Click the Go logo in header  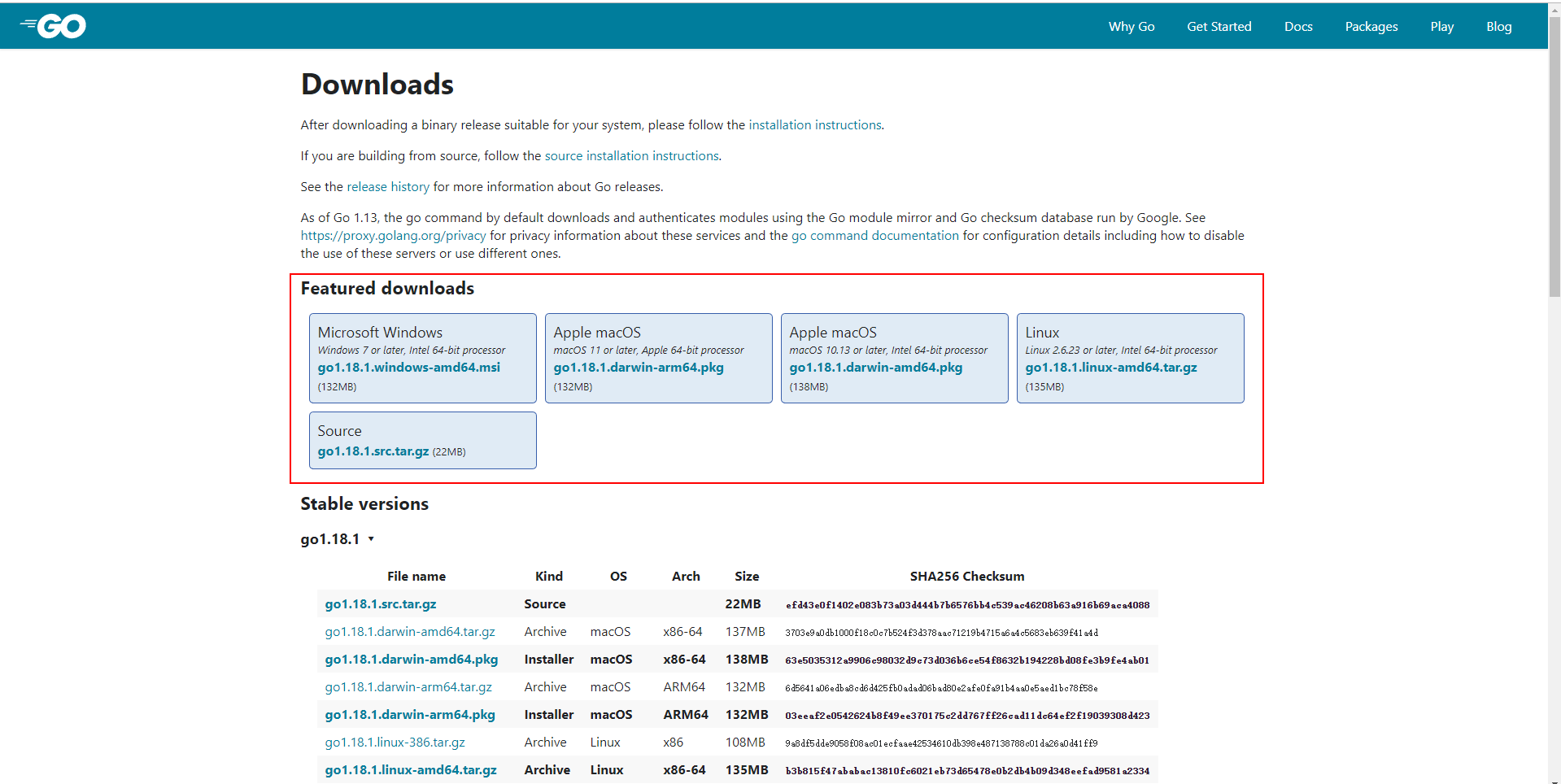coord(54,27)
